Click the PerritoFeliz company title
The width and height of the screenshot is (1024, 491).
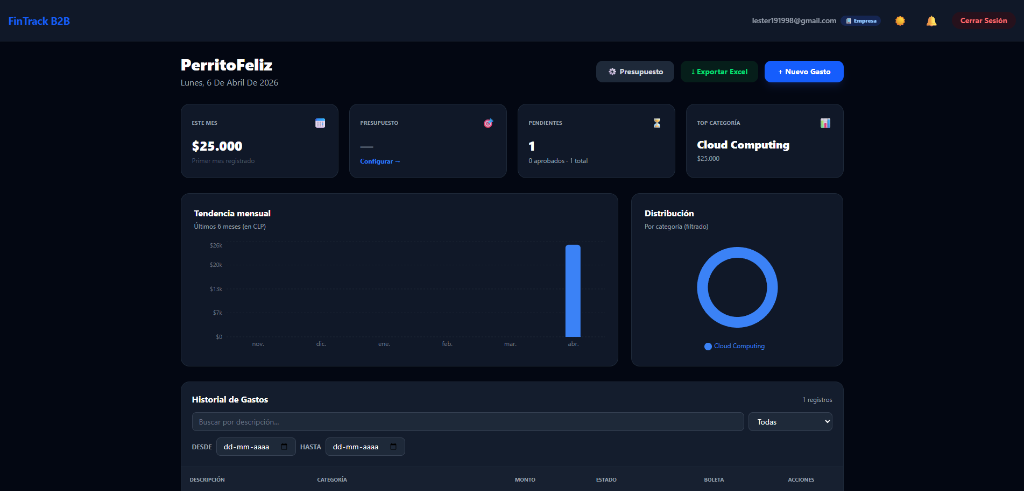(227, 65)
